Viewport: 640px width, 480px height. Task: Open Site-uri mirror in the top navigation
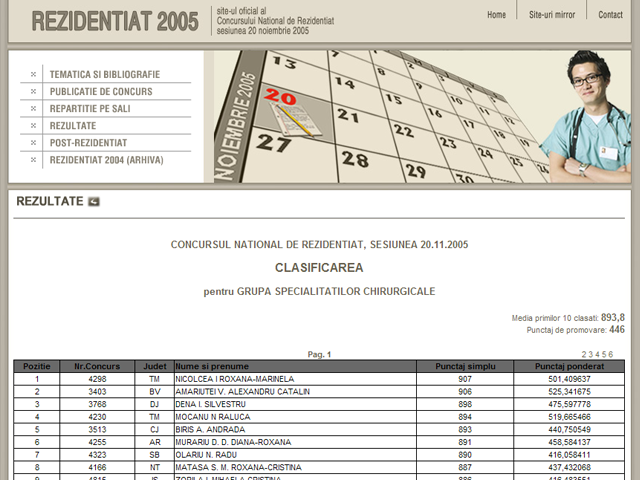552,15
